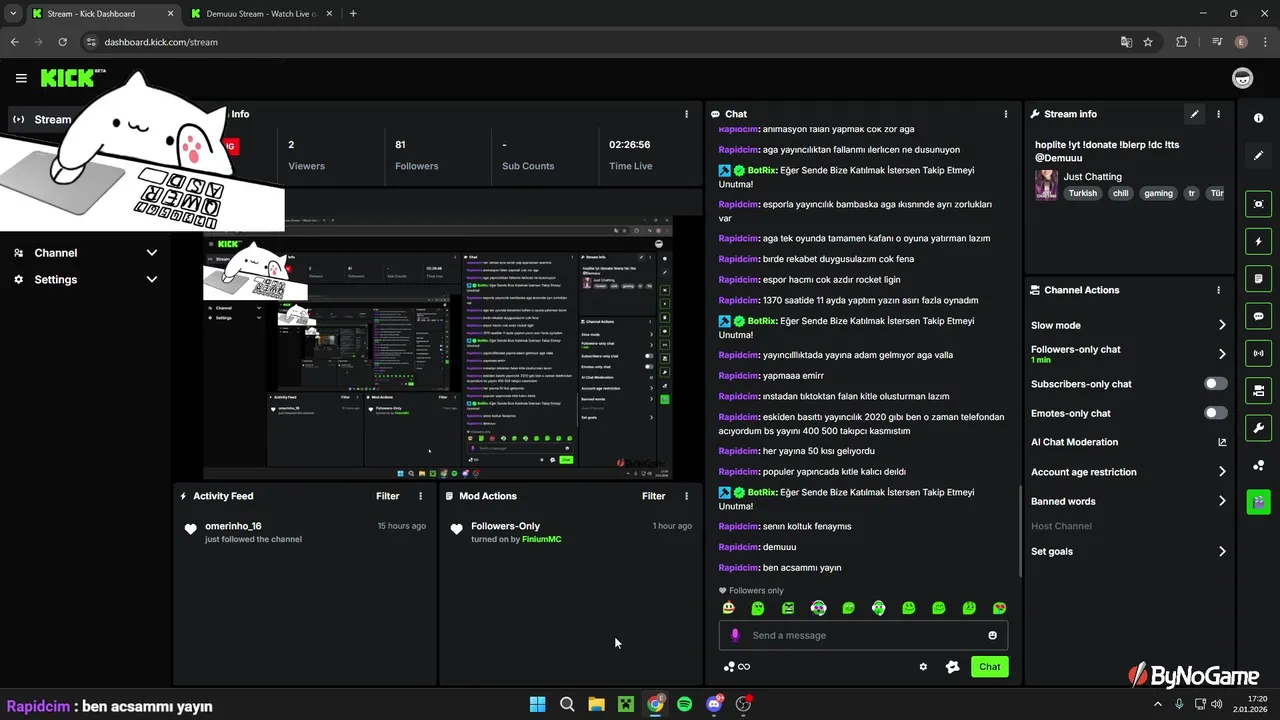The image size is (1280, 720).
Task: Toggle the document panel icon in the sidebar
Action: click(1258, 278)
